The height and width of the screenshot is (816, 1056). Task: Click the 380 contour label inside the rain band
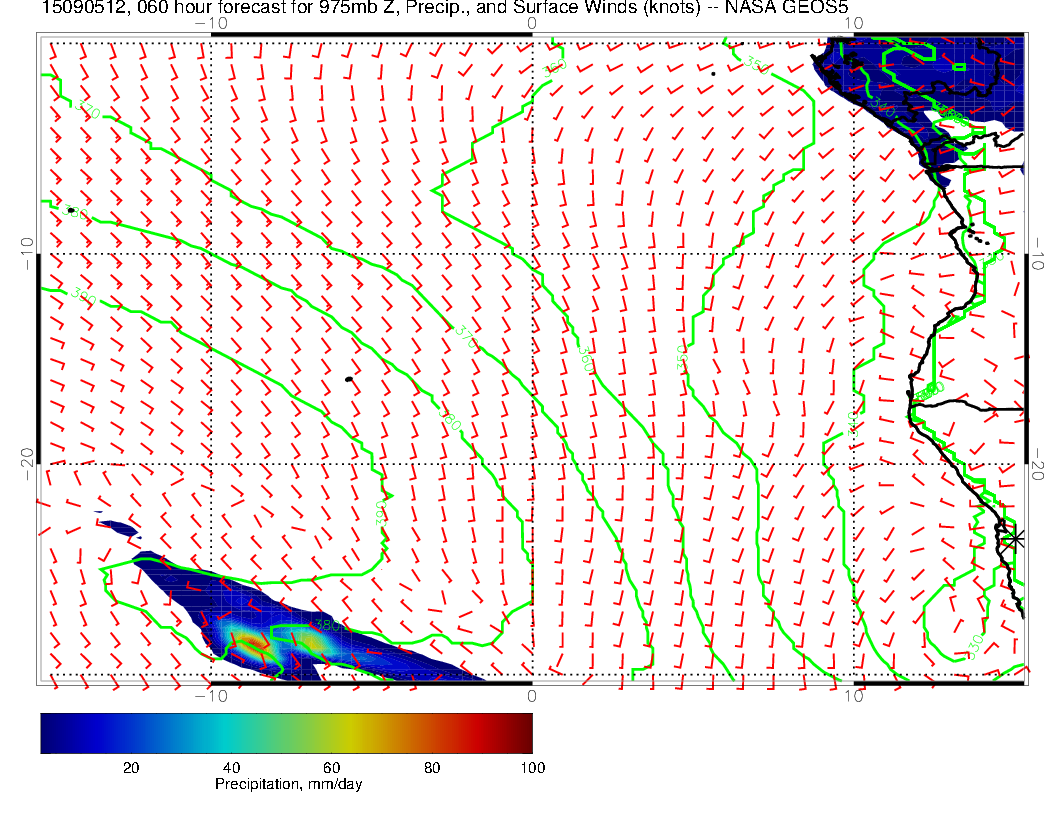tap(324, 626)
